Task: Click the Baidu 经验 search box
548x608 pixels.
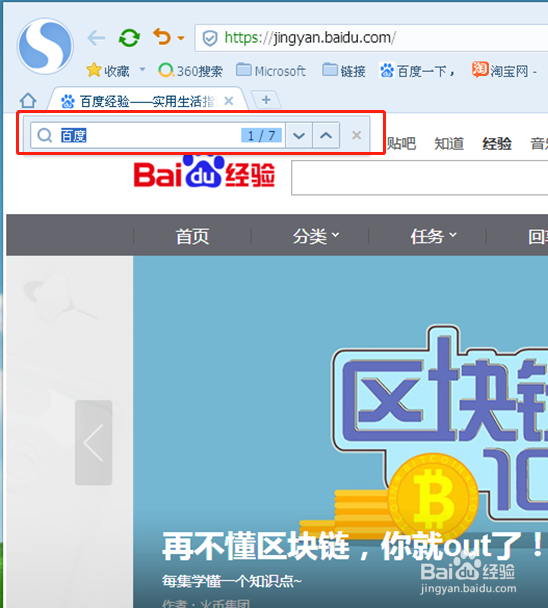Action: pos(420,178)
